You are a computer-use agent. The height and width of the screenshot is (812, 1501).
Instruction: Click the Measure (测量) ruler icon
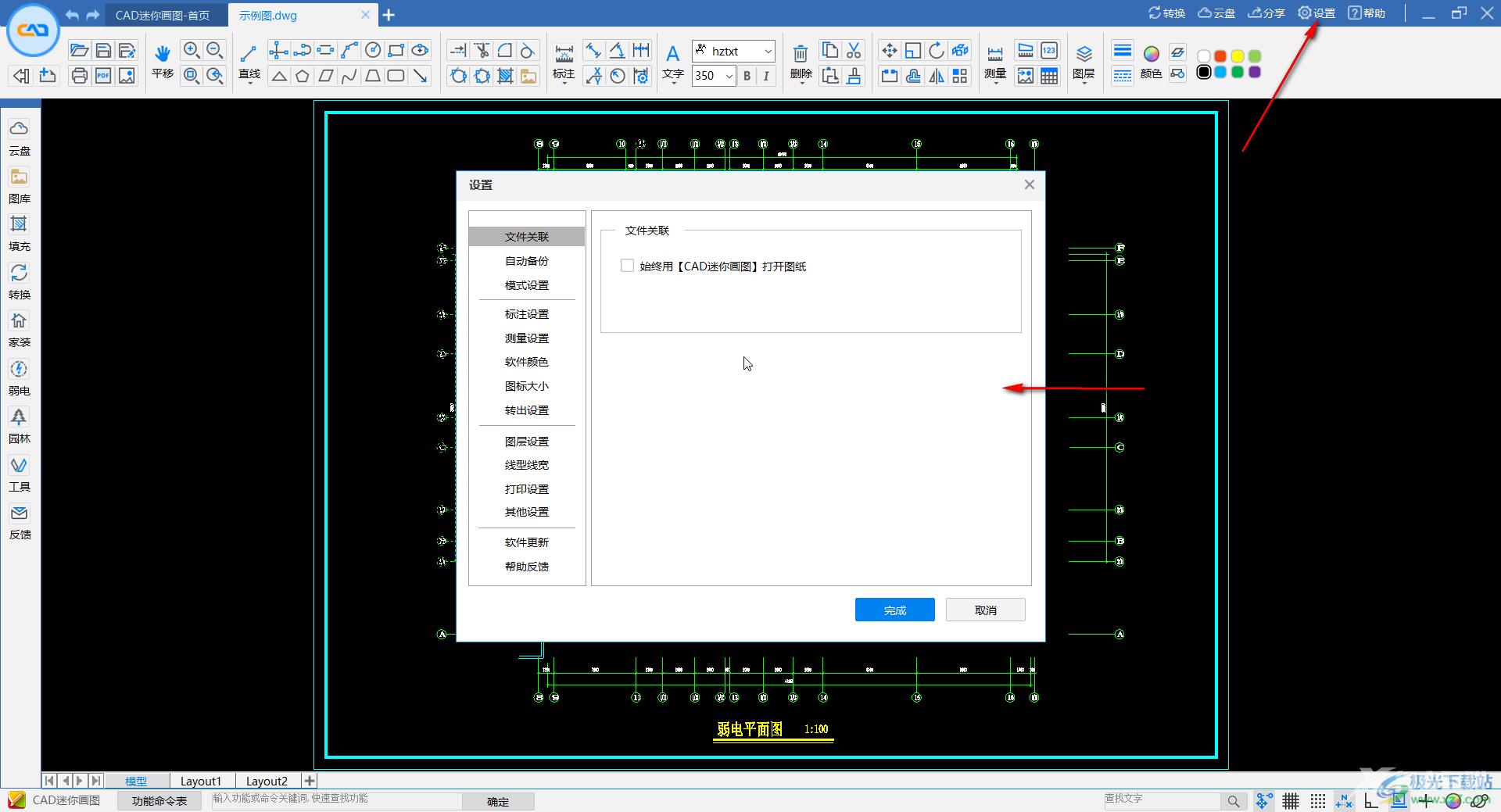coord(994,53)
